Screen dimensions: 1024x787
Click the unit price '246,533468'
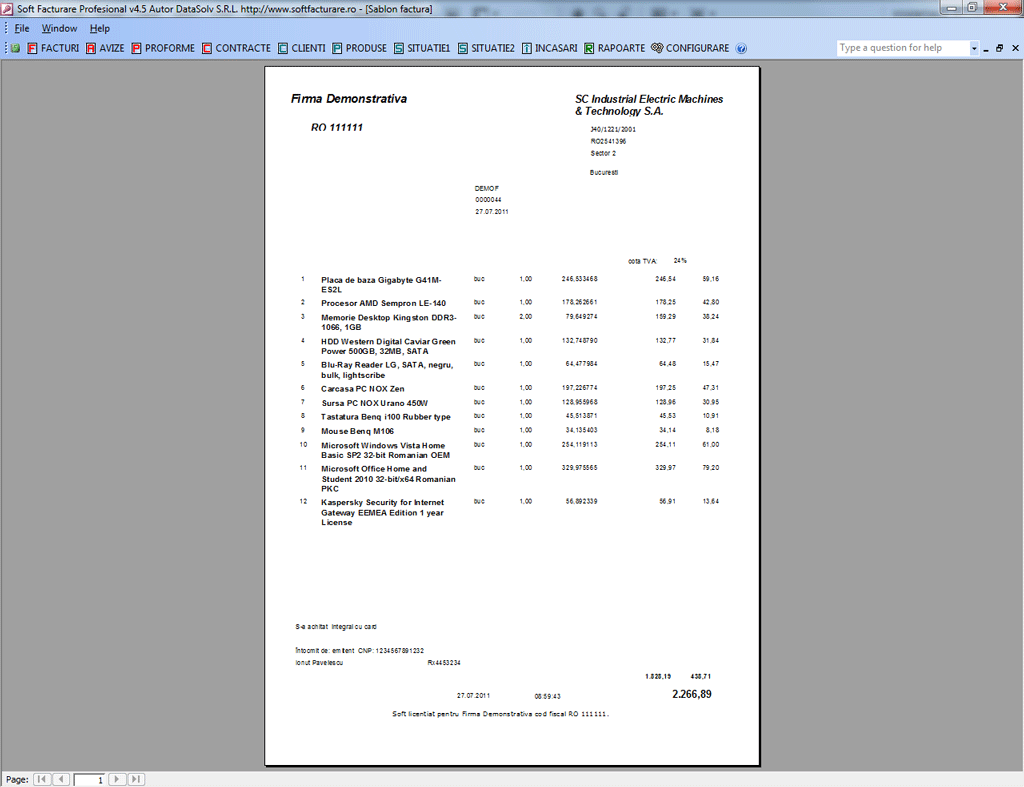[x=579, y=279]
